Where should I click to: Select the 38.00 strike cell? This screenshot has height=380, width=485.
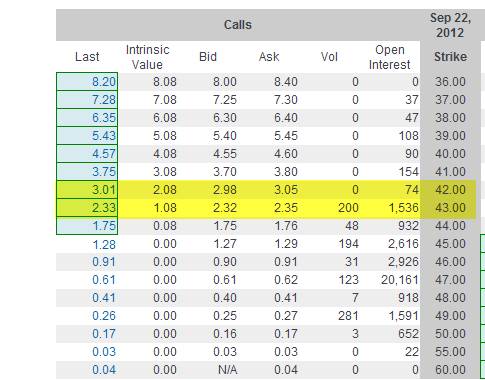[x=450, y=118]
